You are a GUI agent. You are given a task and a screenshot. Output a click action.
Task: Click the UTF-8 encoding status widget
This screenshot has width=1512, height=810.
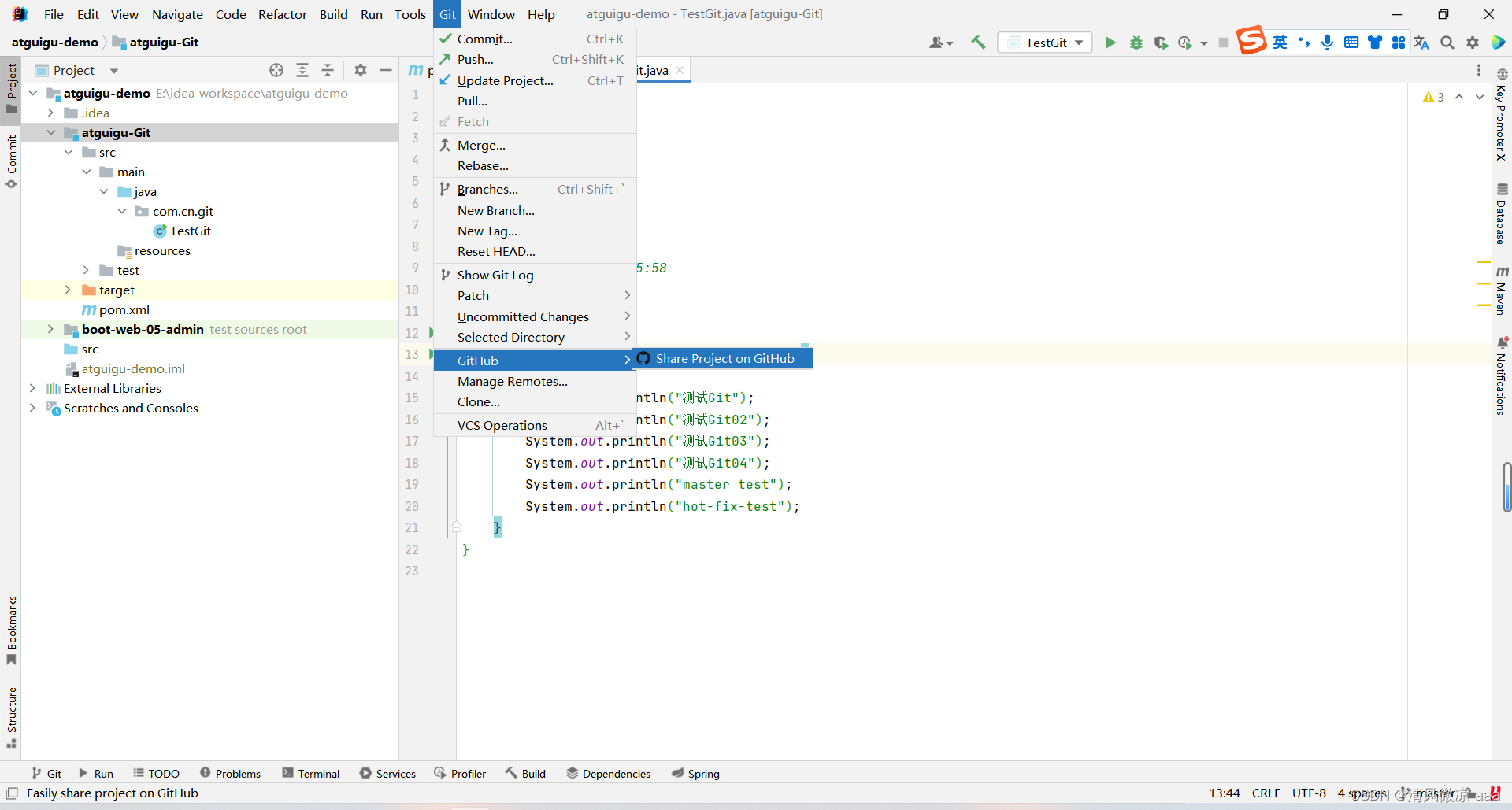(x=1309, y=793)
